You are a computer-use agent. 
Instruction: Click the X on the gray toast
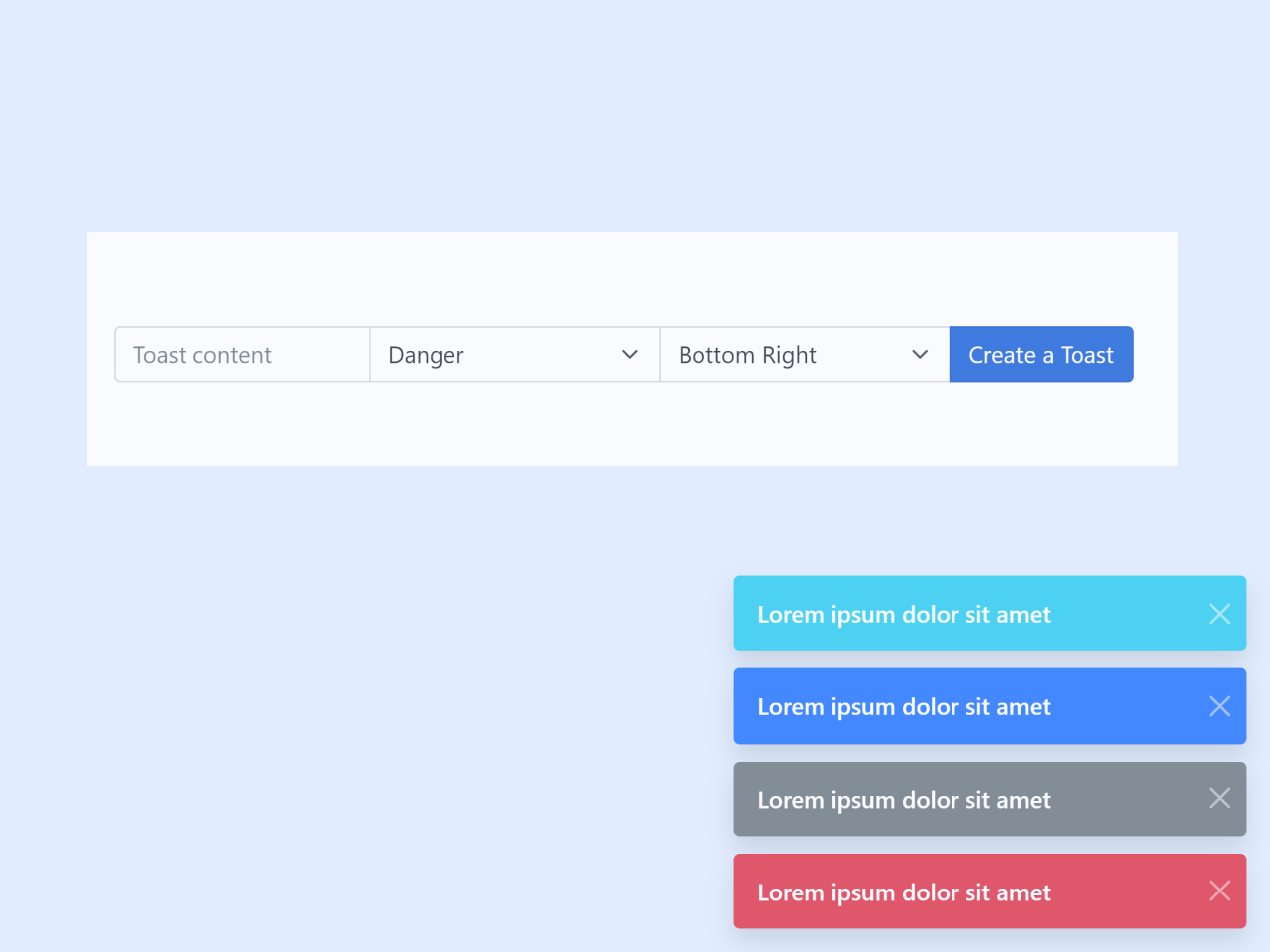coord(1219,798)
